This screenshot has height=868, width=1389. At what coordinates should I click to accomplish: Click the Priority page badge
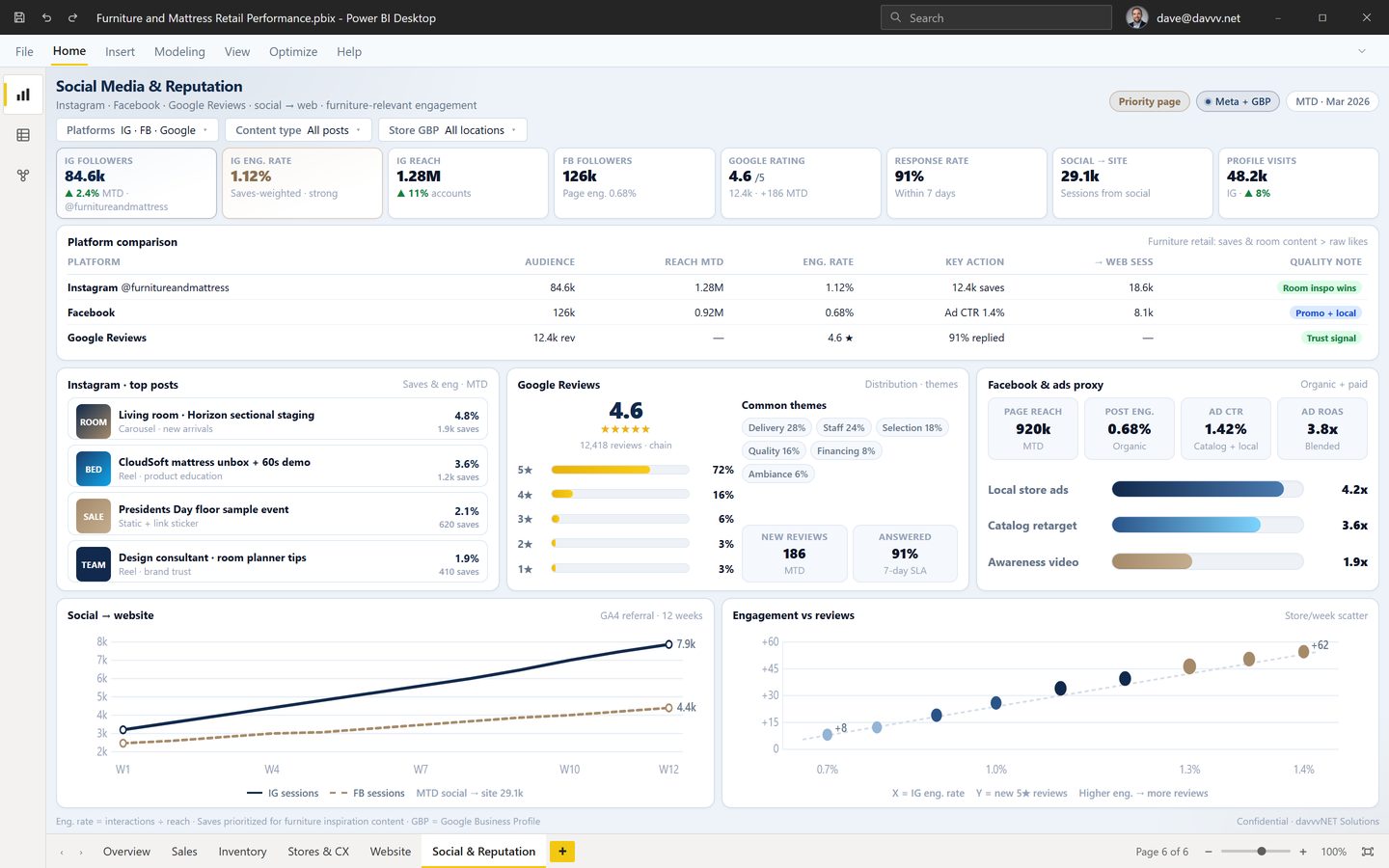pyautogui.click(x=1149, y=101)
